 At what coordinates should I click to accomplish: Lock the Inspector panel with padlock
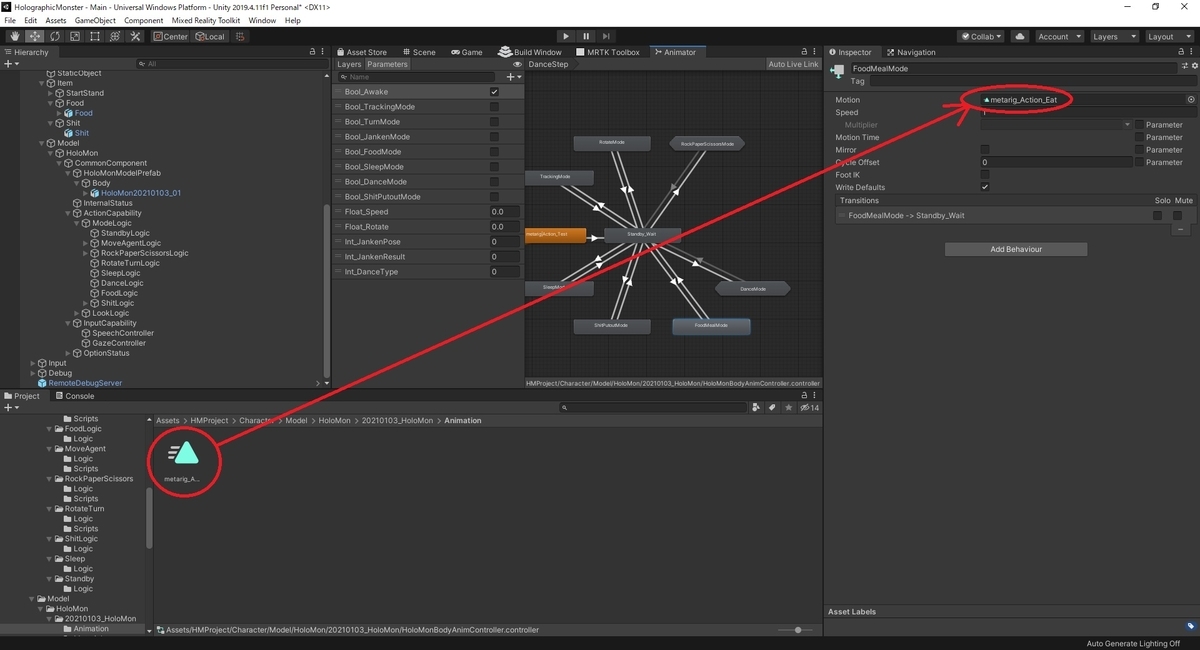1180,52
